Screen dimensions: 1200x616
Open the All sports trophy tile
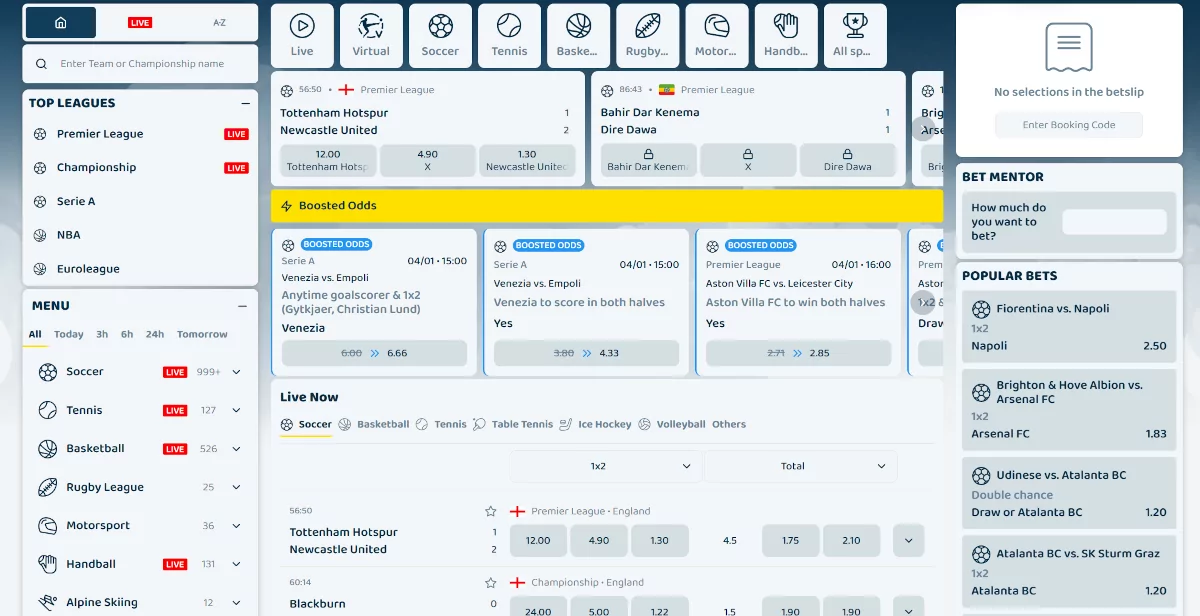[855, 36]
